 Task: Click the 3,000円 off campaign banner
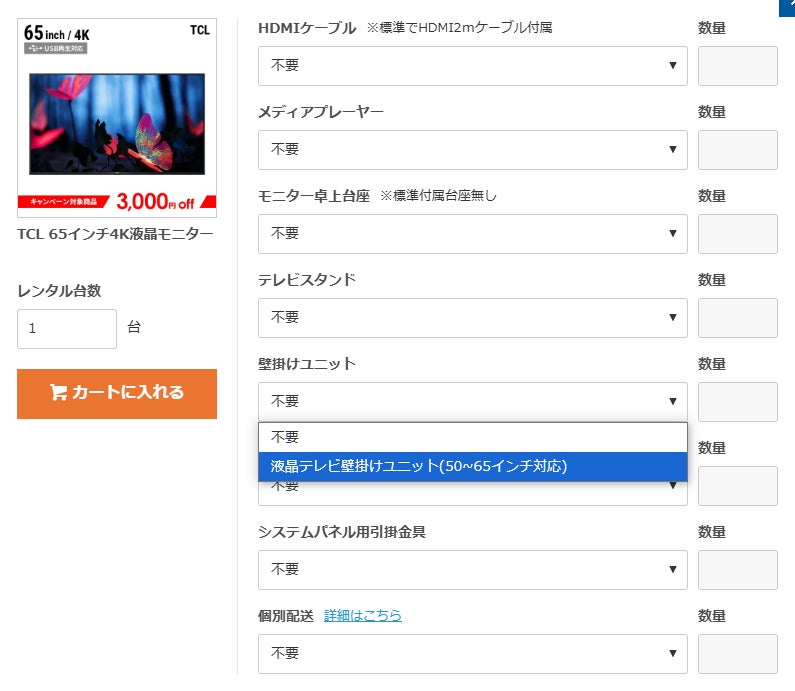117,202
